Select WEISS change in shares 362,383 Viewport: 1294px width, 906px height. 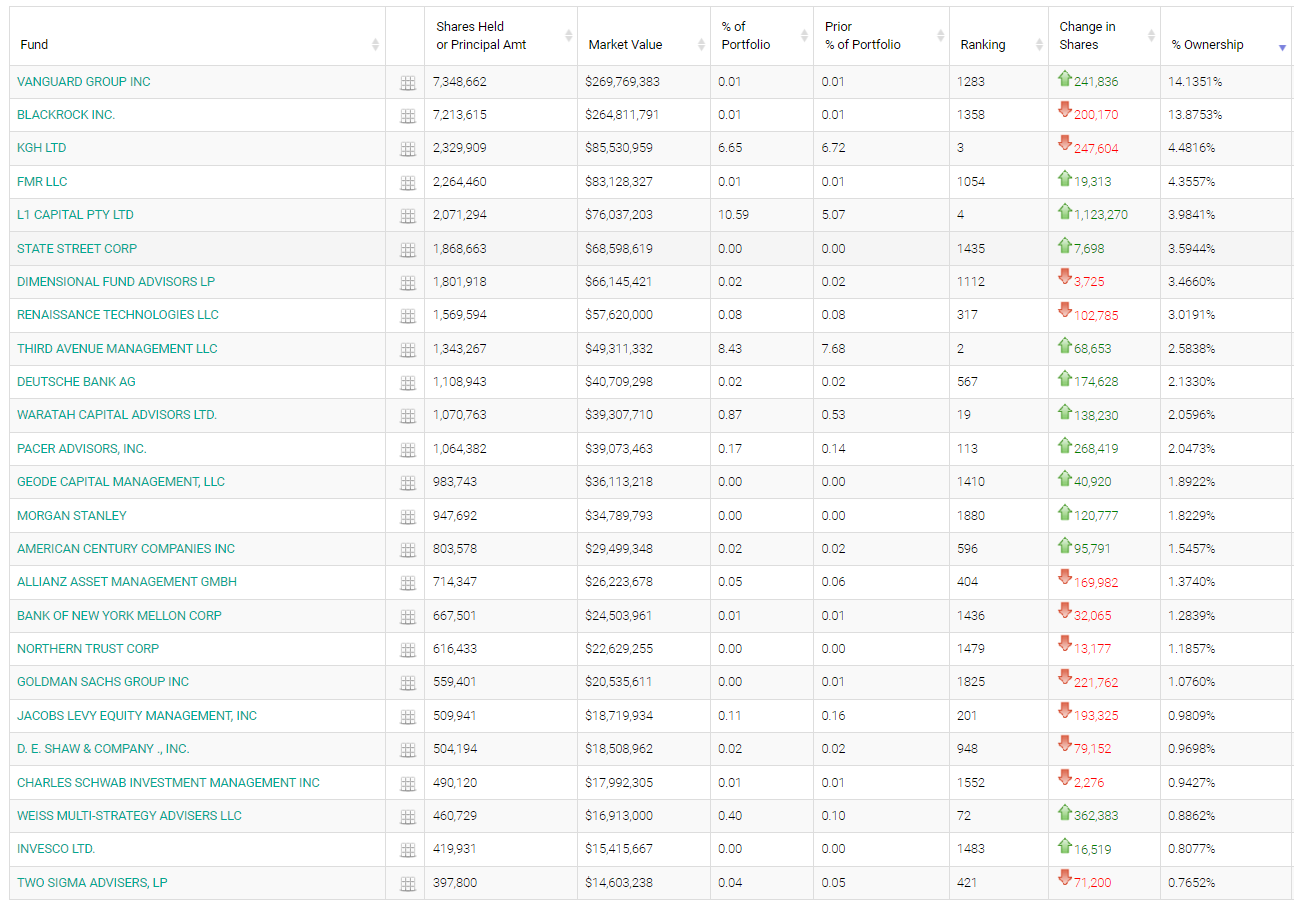pos(1096,816)
